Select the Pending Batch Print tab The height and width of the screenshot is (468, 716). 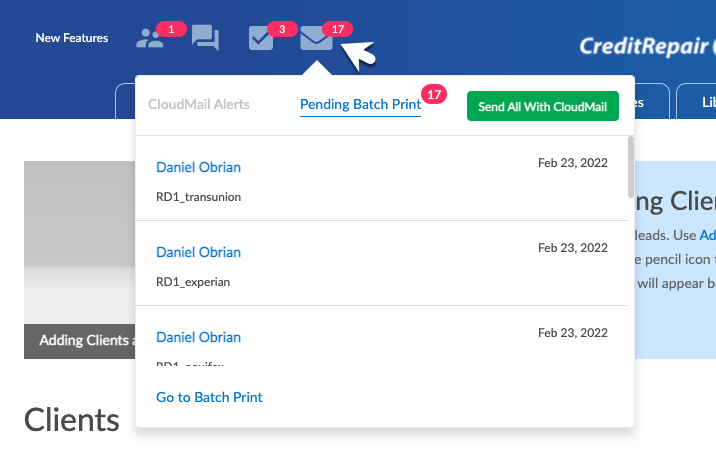point(360,104)
